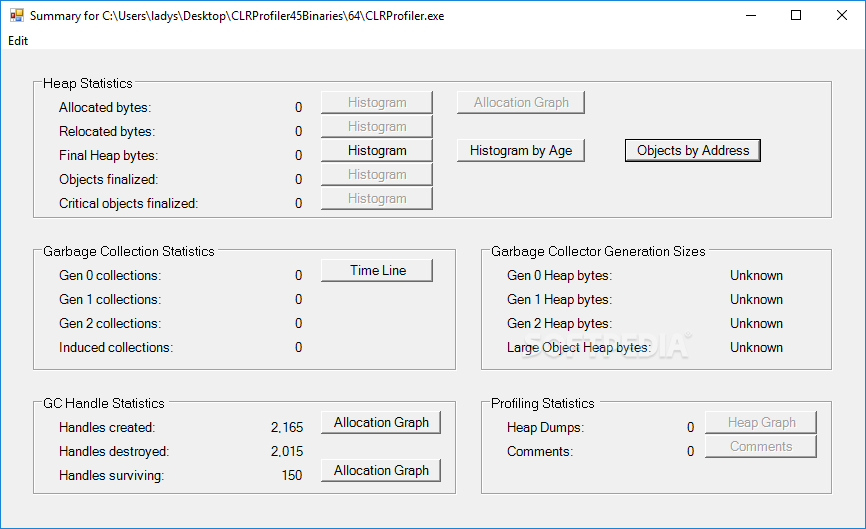Screen dimensions: 866x529
Task: Show the garbage collection Time Line
Action: click(377, 271)
